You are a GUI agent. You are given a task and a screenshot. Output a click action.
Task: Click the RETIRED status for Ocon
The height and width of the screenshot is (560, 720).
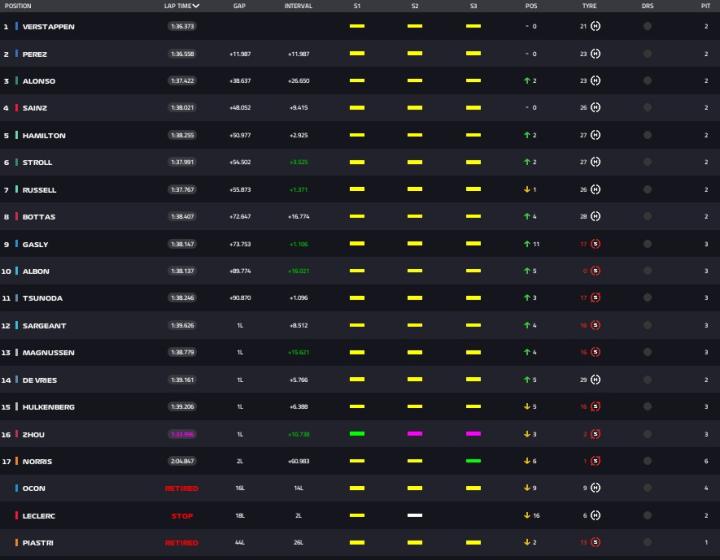click(182, 489)
